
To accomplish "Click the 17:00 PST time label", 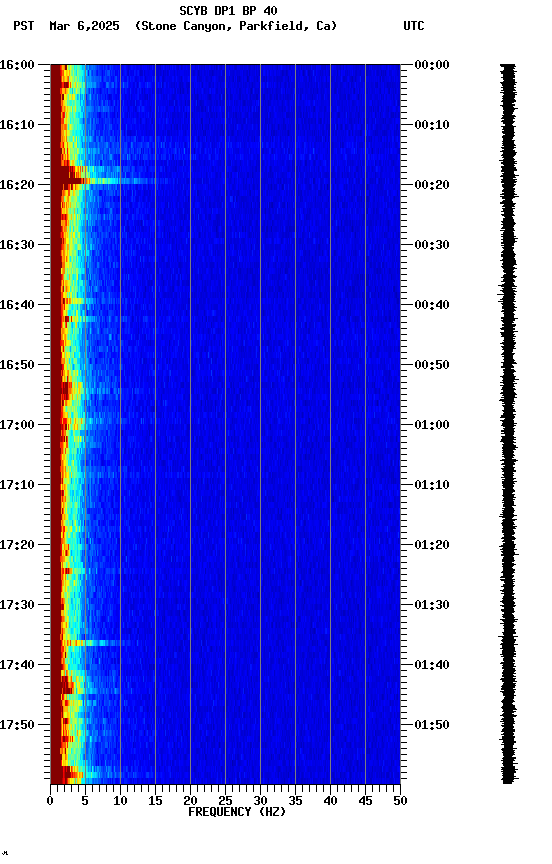I will click(x=17, y=425).
